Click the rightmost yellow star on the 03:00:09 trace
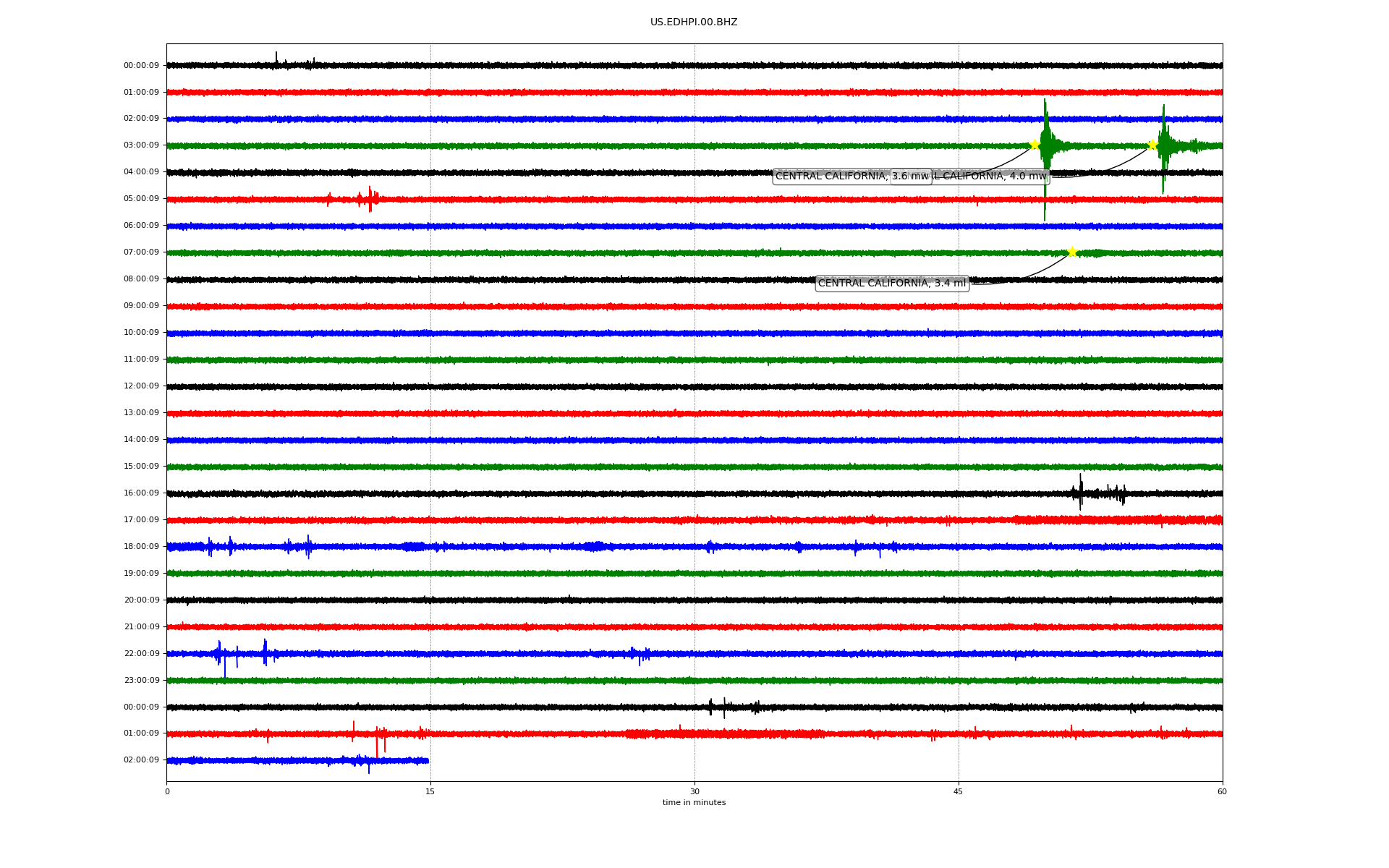Image resolution: width=1389 pixels, height=868 pixels. click(1152, 145)
